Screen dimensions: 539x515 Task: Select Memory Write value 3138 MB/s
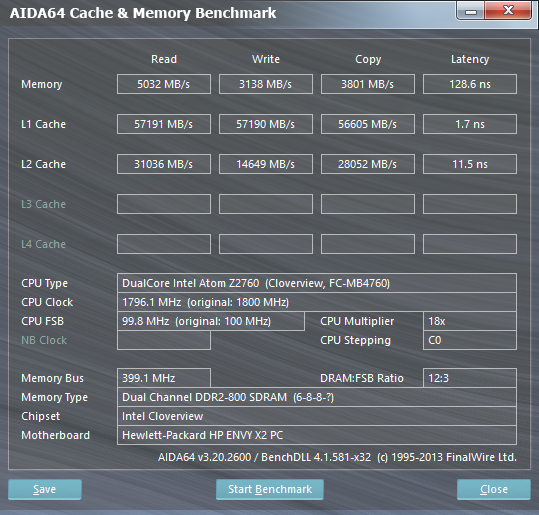[266, 84]
